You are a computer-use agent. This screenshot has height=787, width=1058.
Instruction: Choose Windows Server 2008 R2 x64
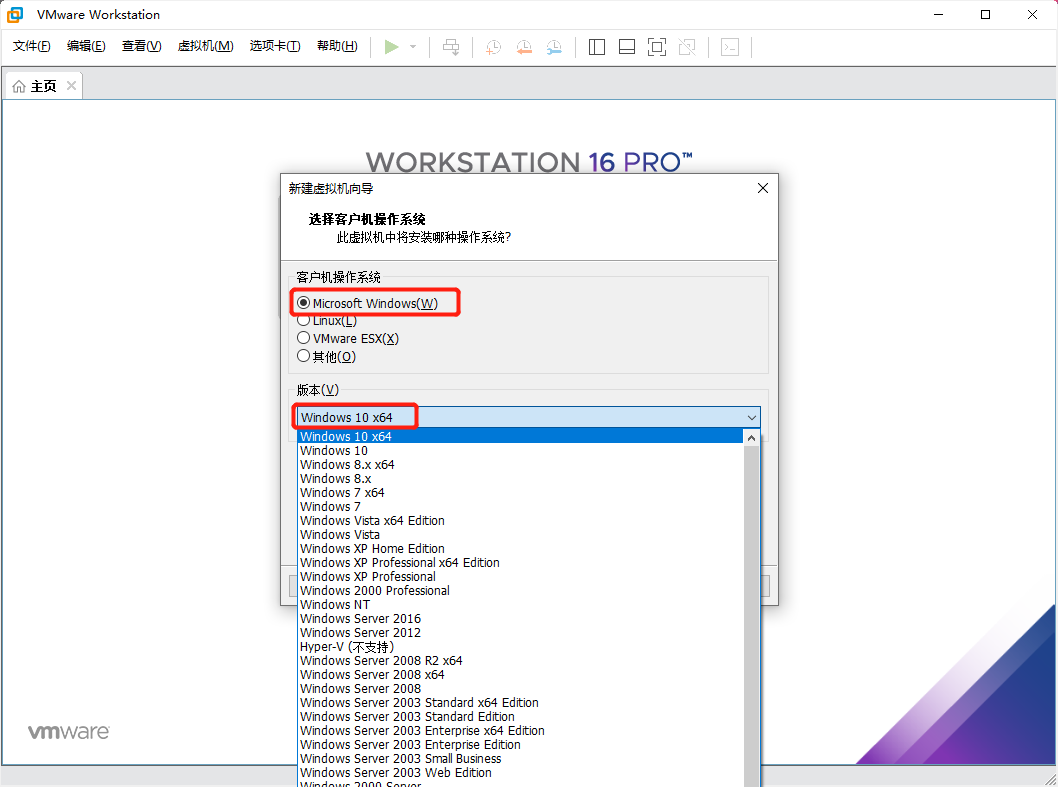click(520, 661)
